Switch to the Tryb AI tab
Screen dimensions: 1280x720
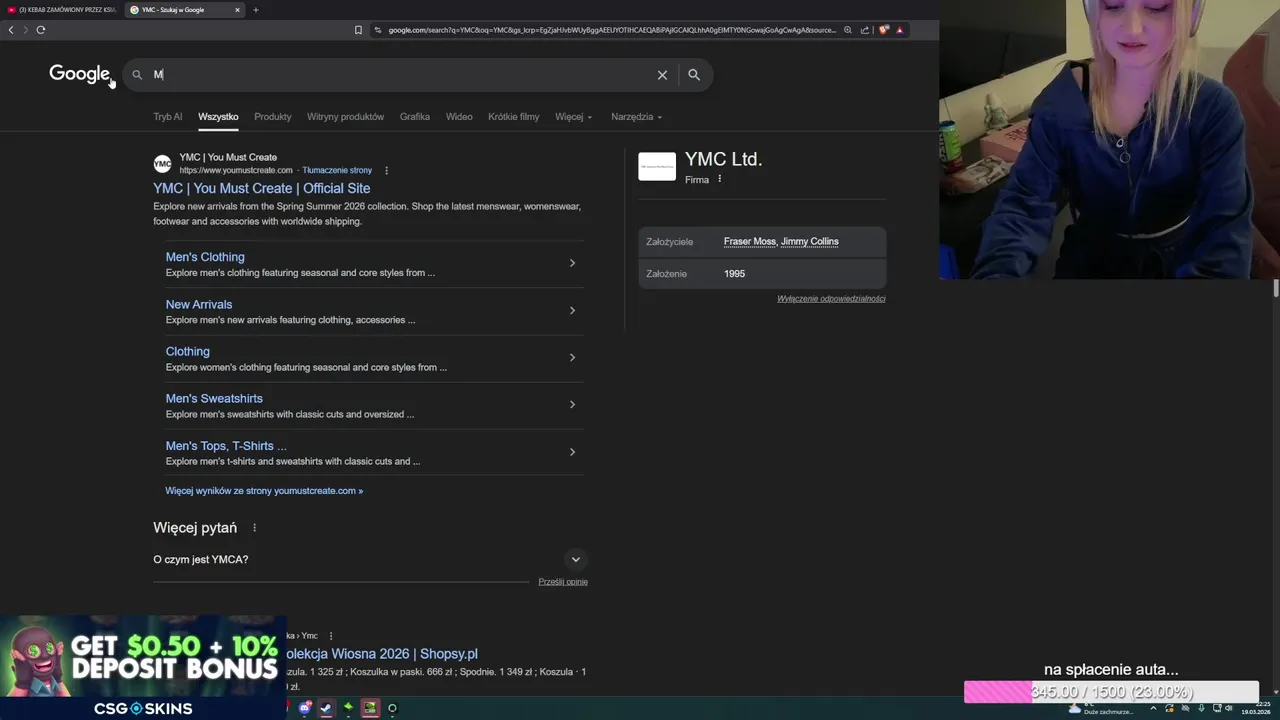(168, 117)
